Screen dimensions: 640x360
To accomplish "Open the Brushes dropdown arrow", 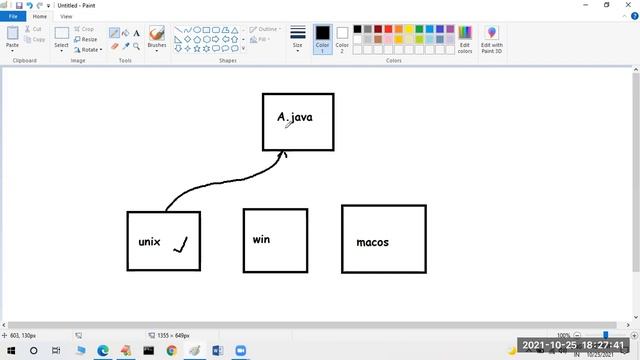I will click(x=157, y=51).
